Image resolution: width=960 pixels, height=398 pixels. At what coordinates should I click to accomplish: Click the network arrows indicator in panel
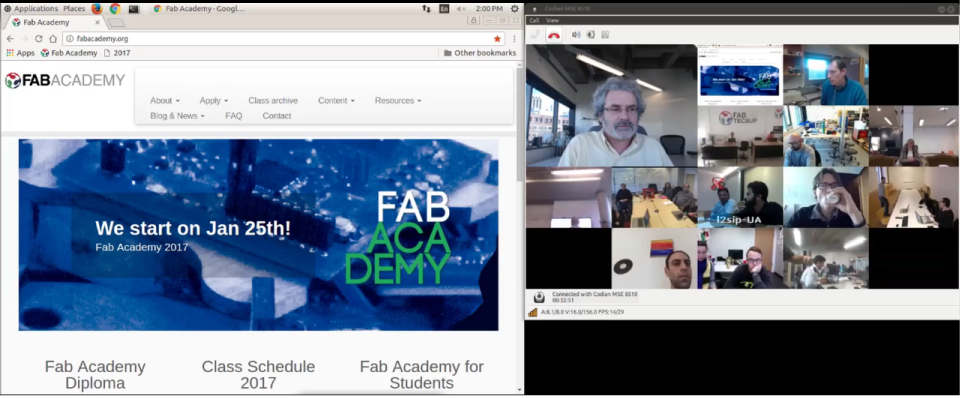click(x=427, y=9)
